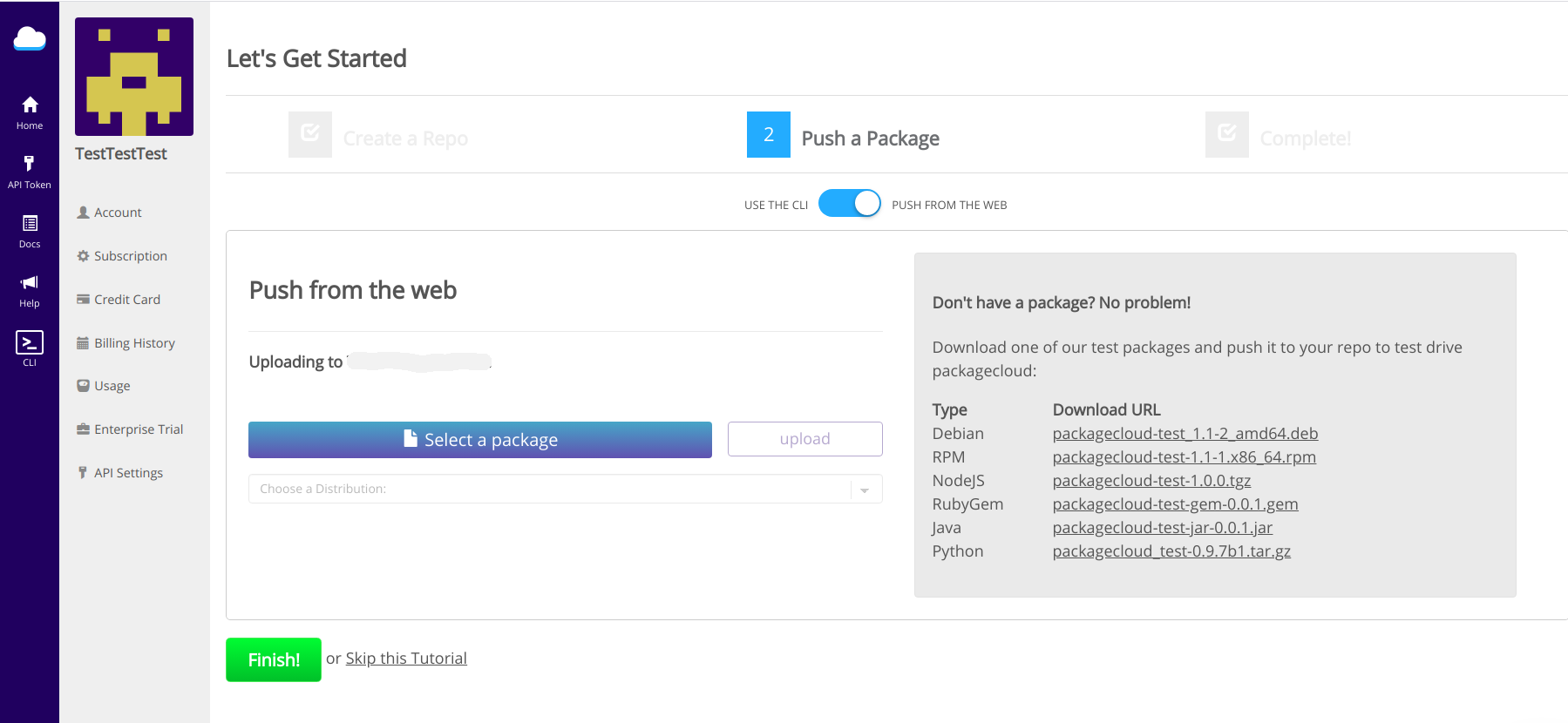Click the Create a Repo step checkmark
1568x723 pixels.
tap(310, 134)
